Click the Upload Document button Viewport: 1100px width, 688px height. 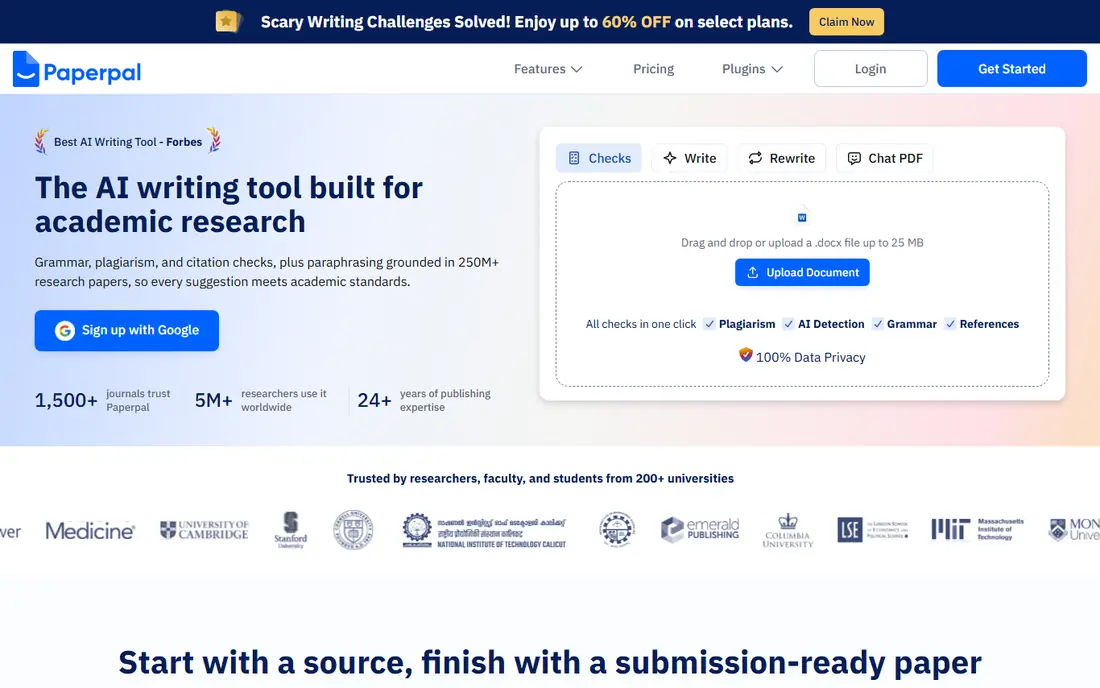pyautogui.click(x=802, y=272)
